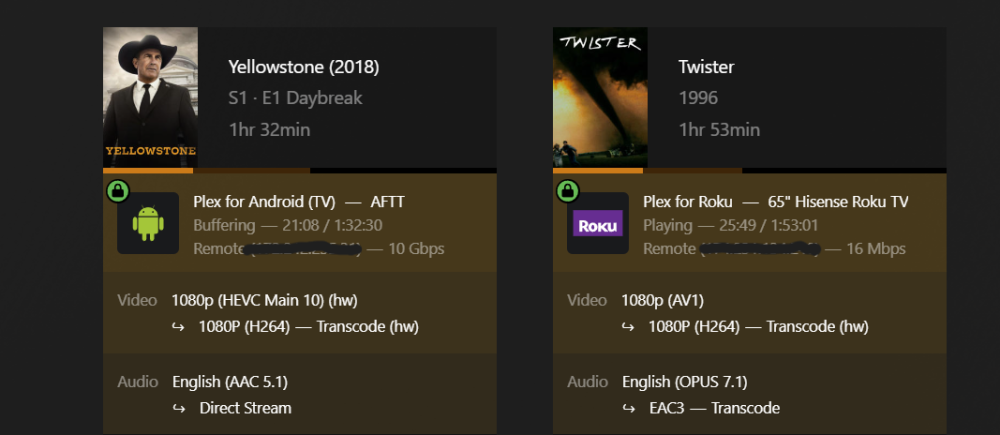The width and height of the screenshot is (1000, 435).
Task: Click the Twister playback progress bar
Action: coord(749,170)
